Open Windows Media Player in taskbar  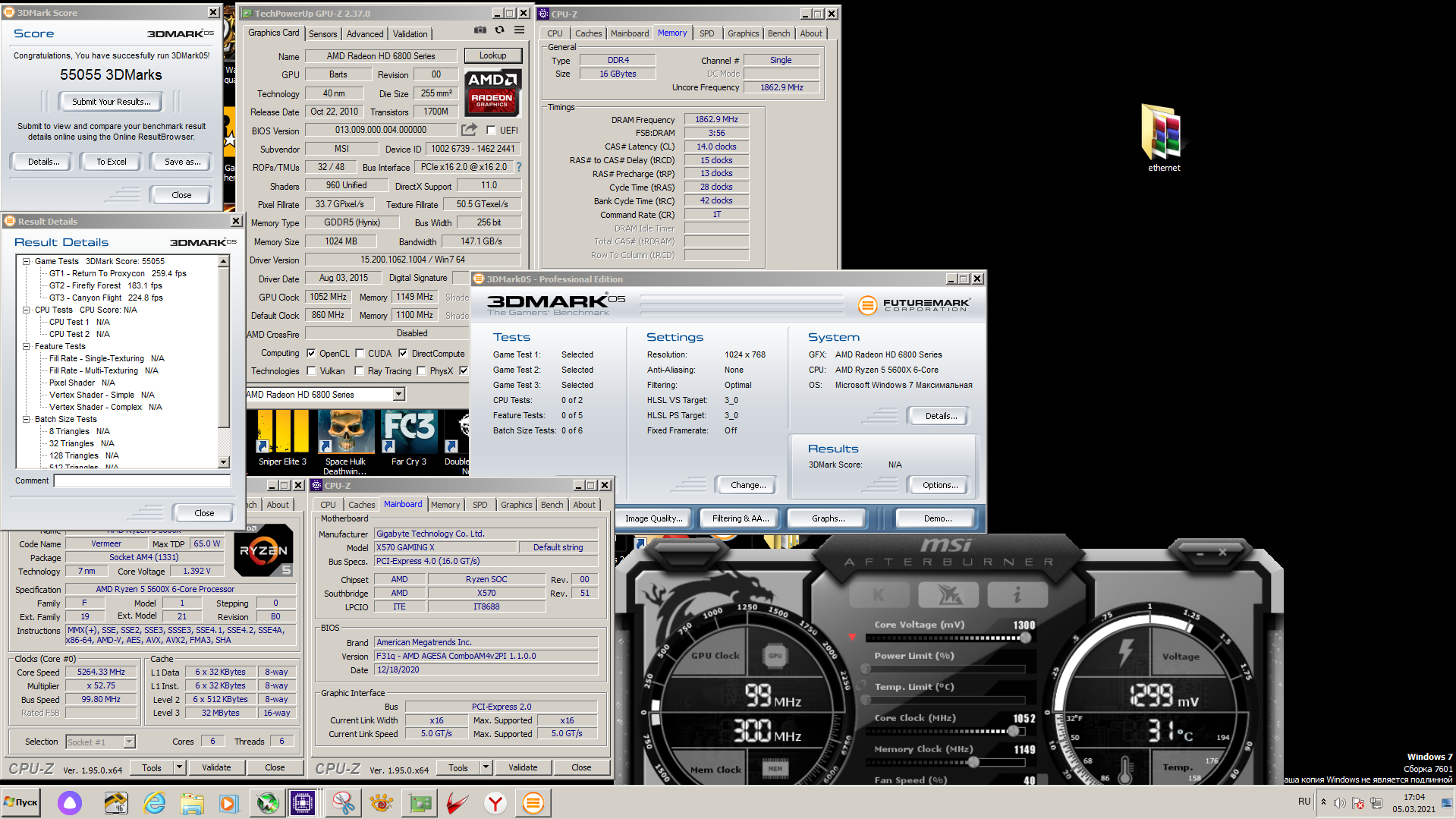tap(228, 802)
